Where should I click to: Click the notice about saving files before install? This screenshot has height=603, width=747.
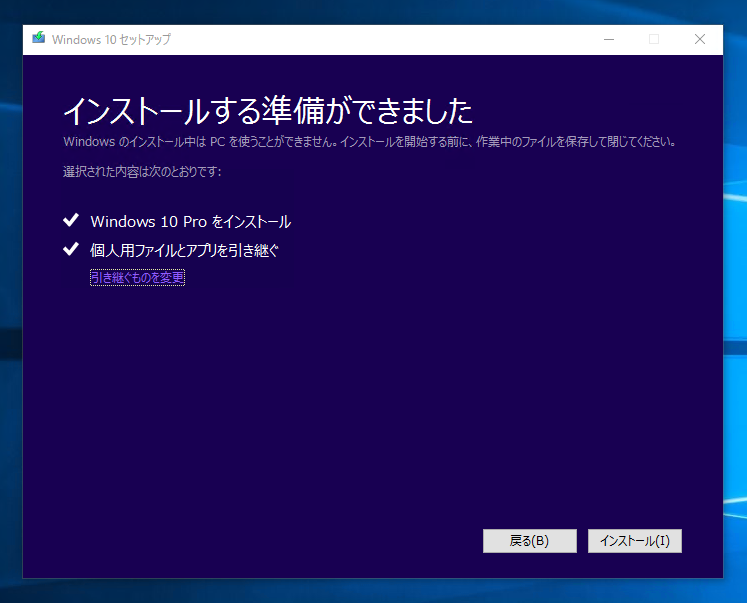tap(370, 141)
